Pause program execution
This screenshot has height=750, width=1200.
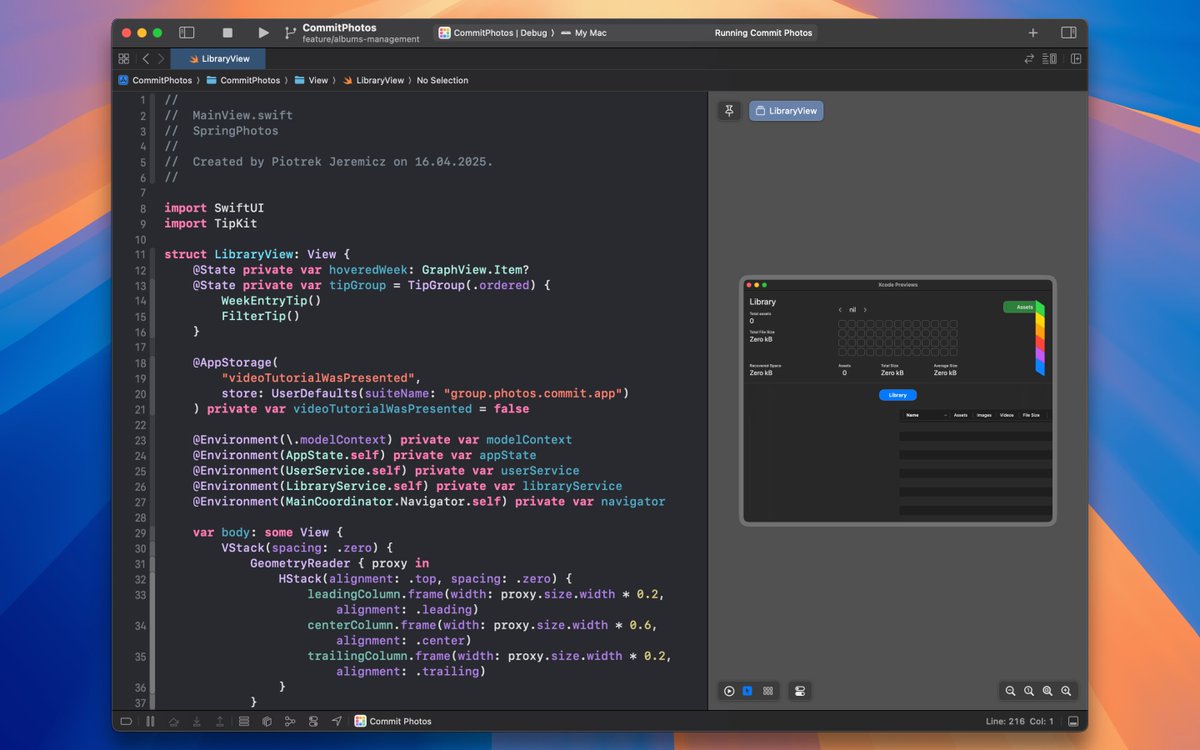coord(150,721)
